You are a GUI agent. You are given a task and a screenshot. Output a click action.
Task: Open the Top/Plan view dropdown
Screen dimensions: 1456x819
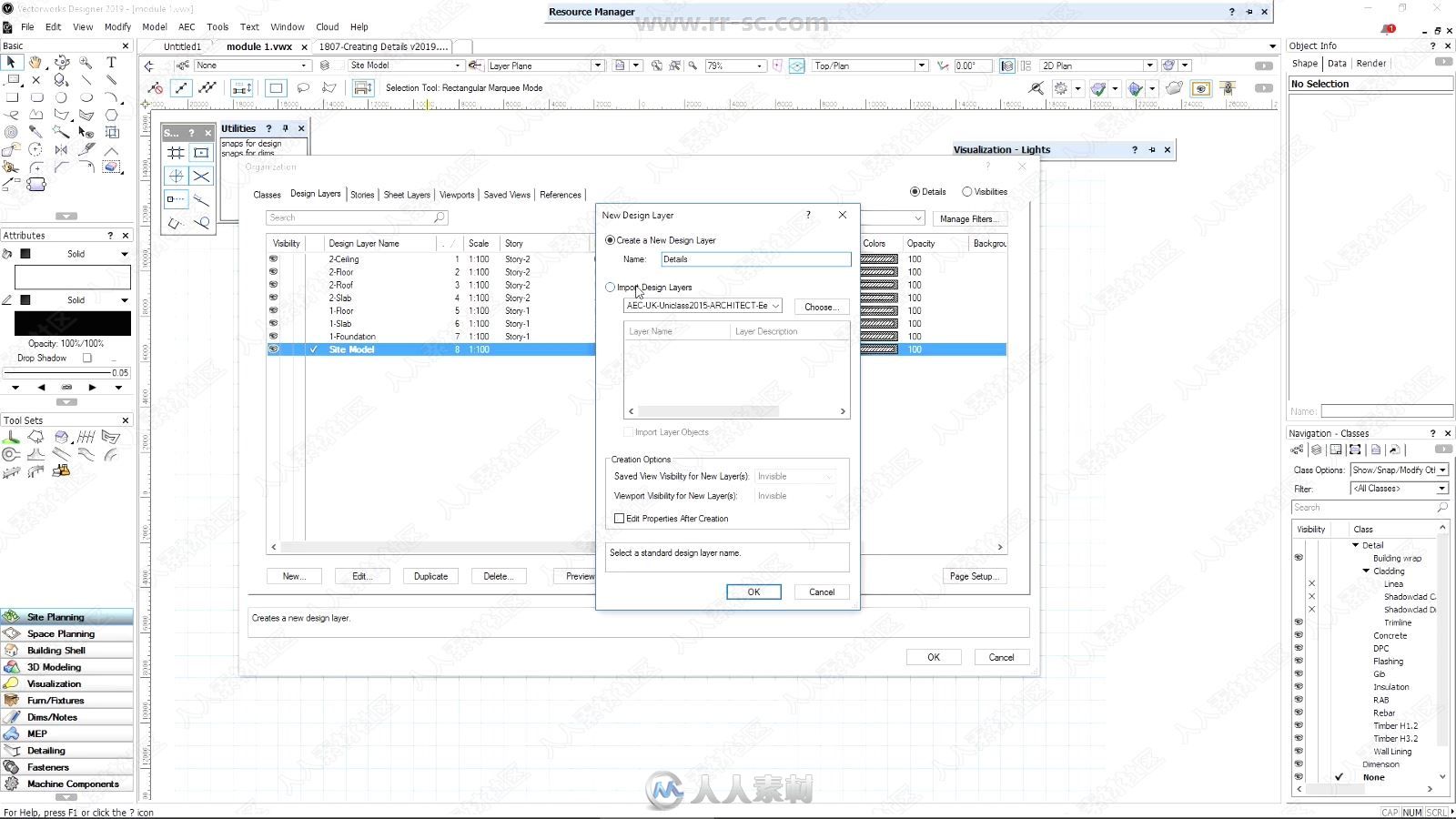click(x=870, y=66)
